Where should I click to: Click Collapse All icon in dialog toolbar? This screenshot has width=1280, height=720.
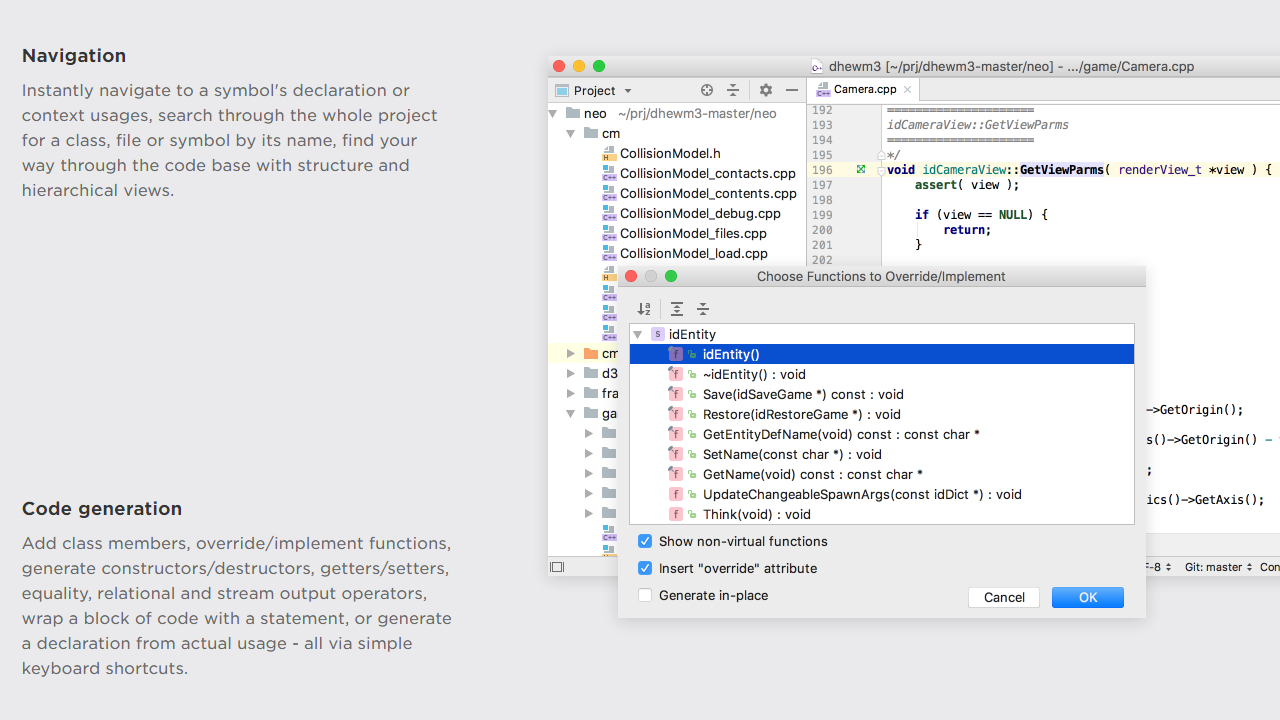coord(703,309)
